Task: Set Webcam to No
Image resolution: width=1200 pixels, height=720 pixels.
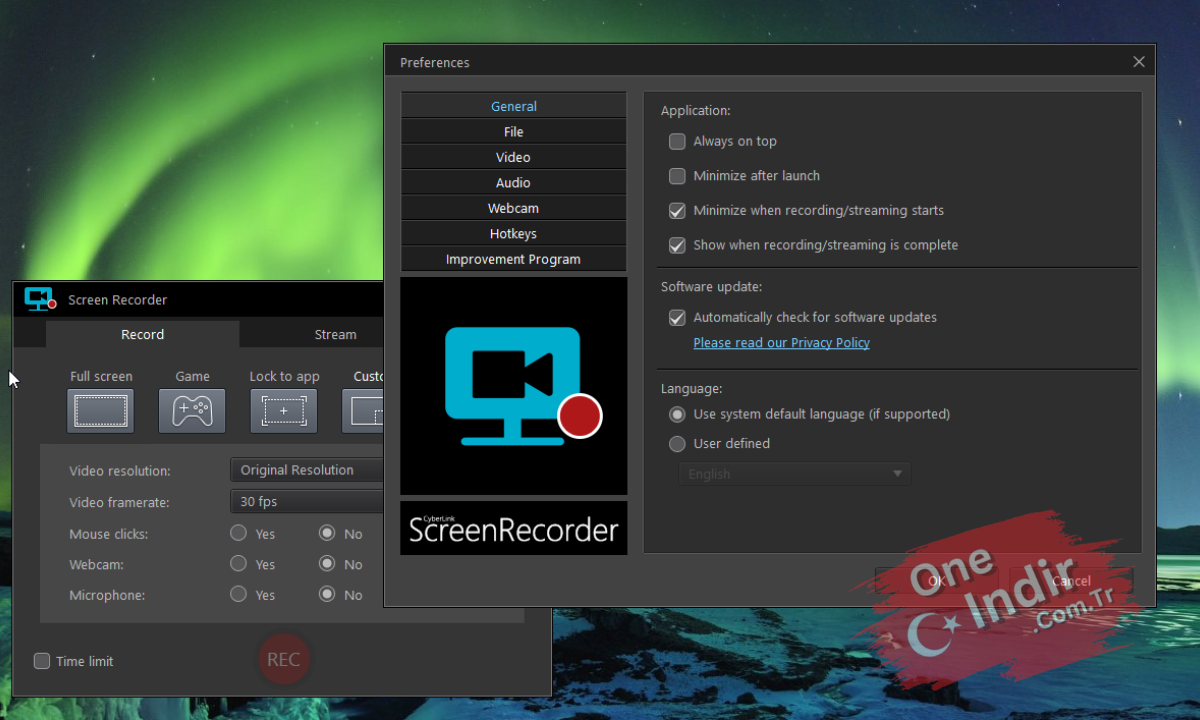Action: tap(327, 564)
